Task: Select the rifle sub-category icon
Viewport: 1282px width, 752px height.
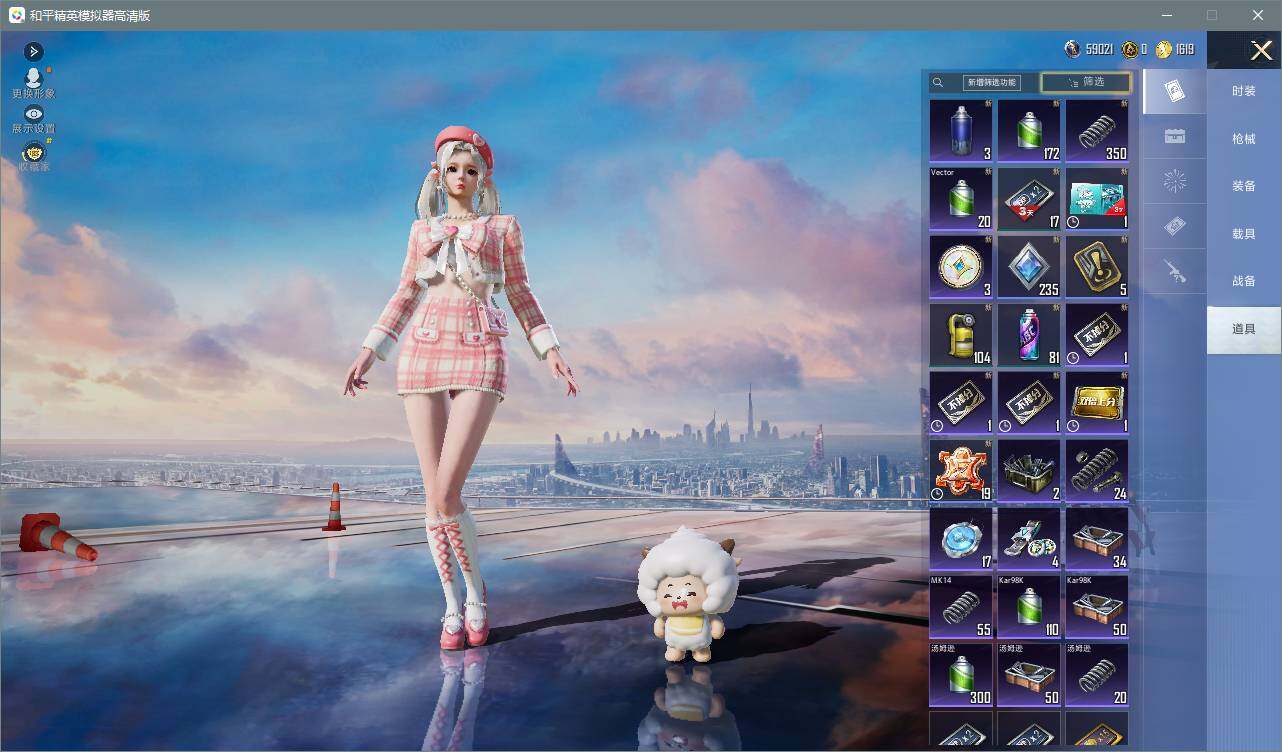Action: point(1175,271)
